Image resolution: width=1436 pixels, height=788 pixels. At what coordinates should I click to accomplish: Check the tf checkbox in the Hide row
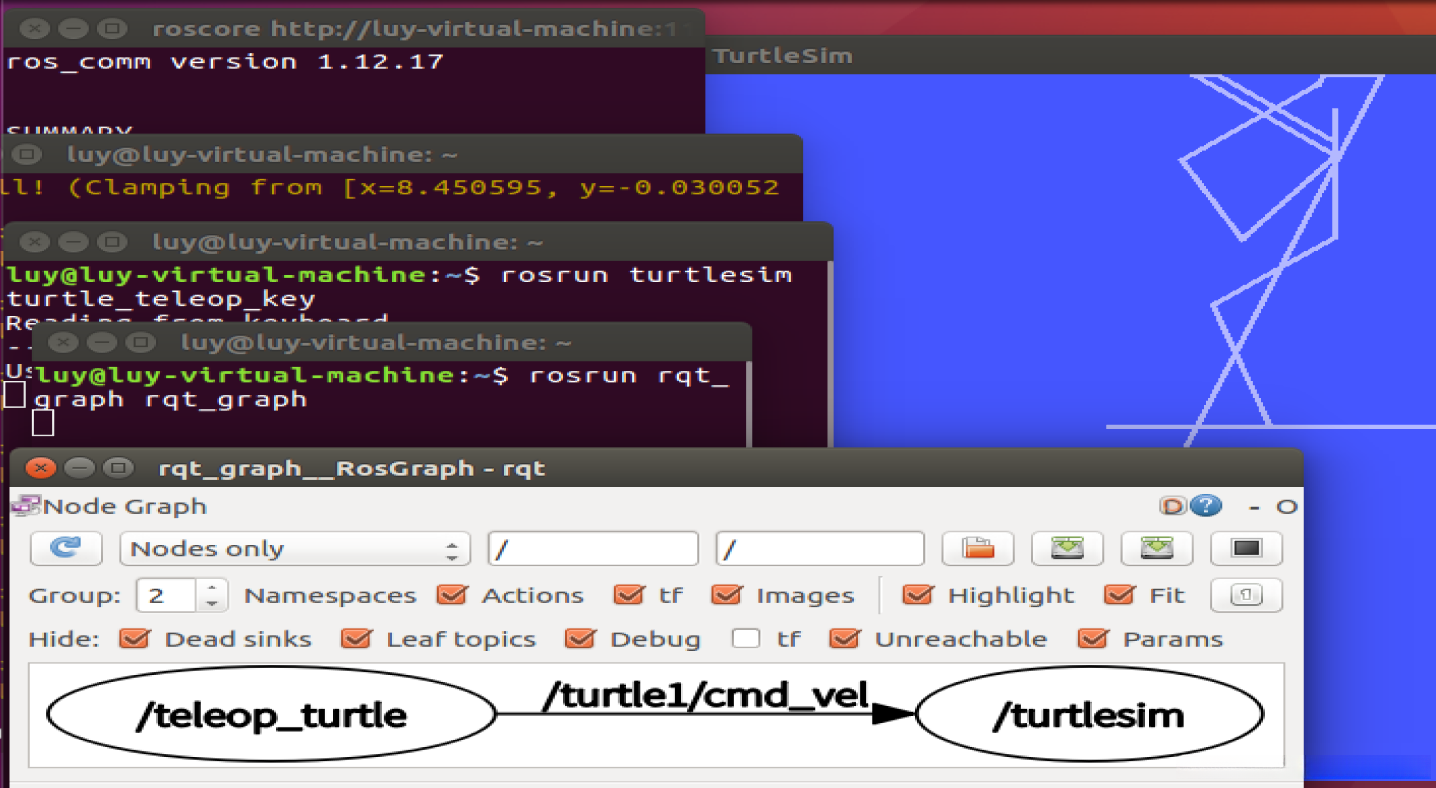(746, 639)
